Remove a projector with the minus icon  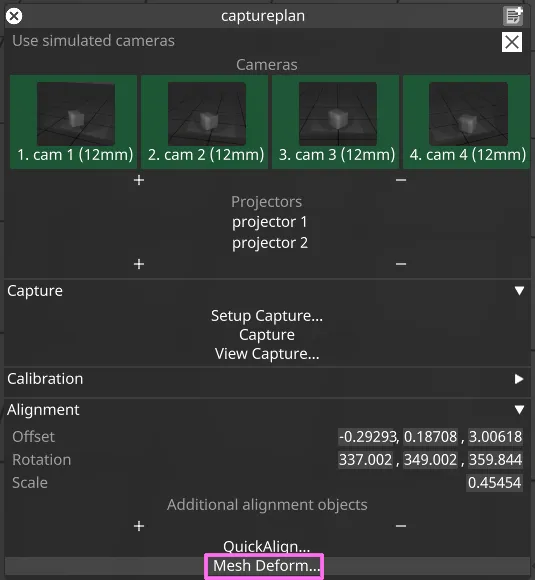(401, 264)
